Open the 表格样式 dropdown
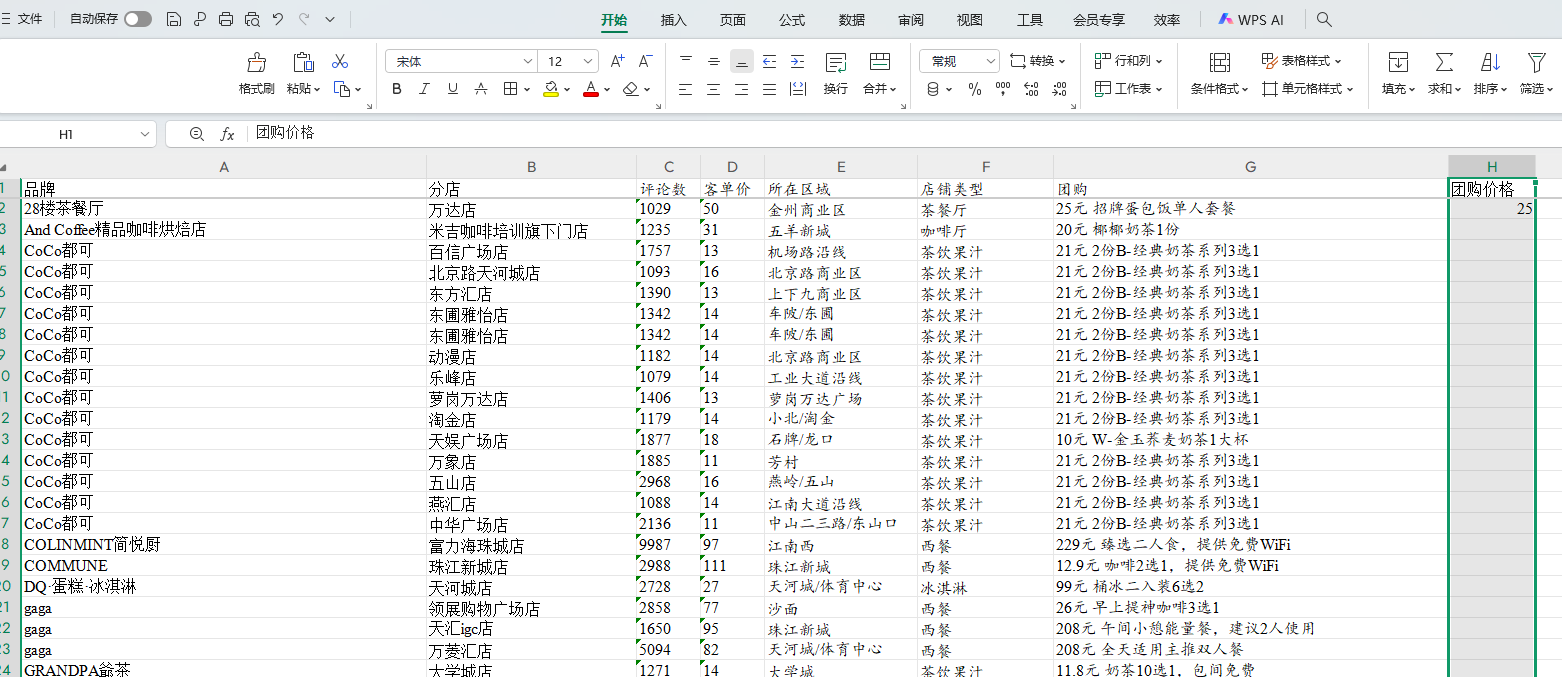This screenshot has height=677, width=1562. point(1301,61)
